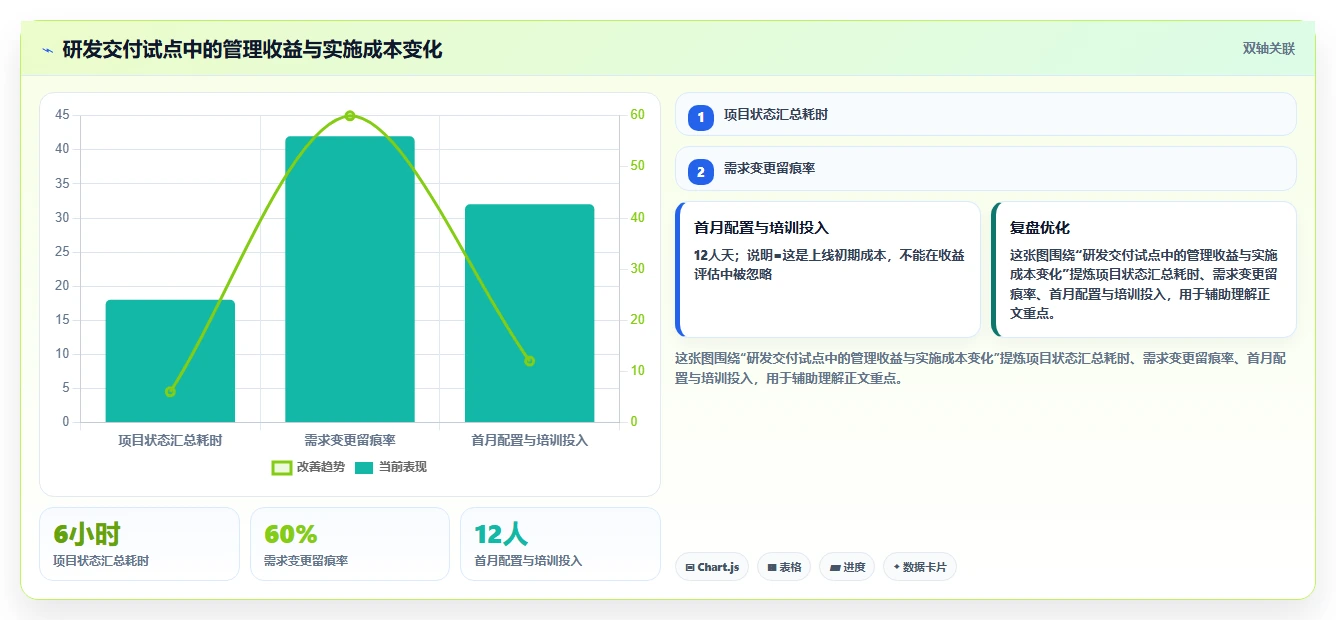The image size is (1336, 620).
Task: Click the lightning icon beside the title
Action: point(47,50)
